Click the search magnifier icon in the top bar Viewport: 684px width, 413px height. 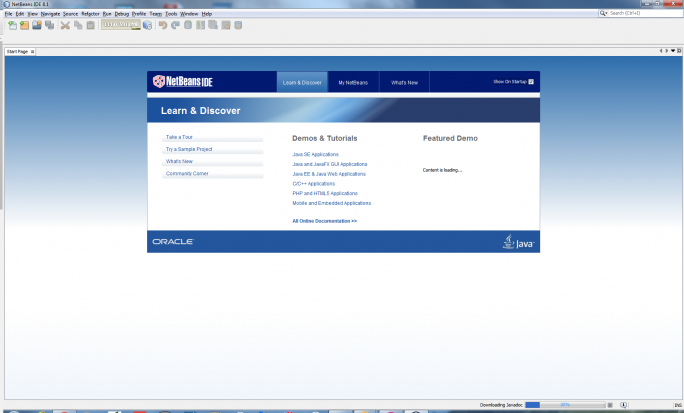click(x=603, y=13)
